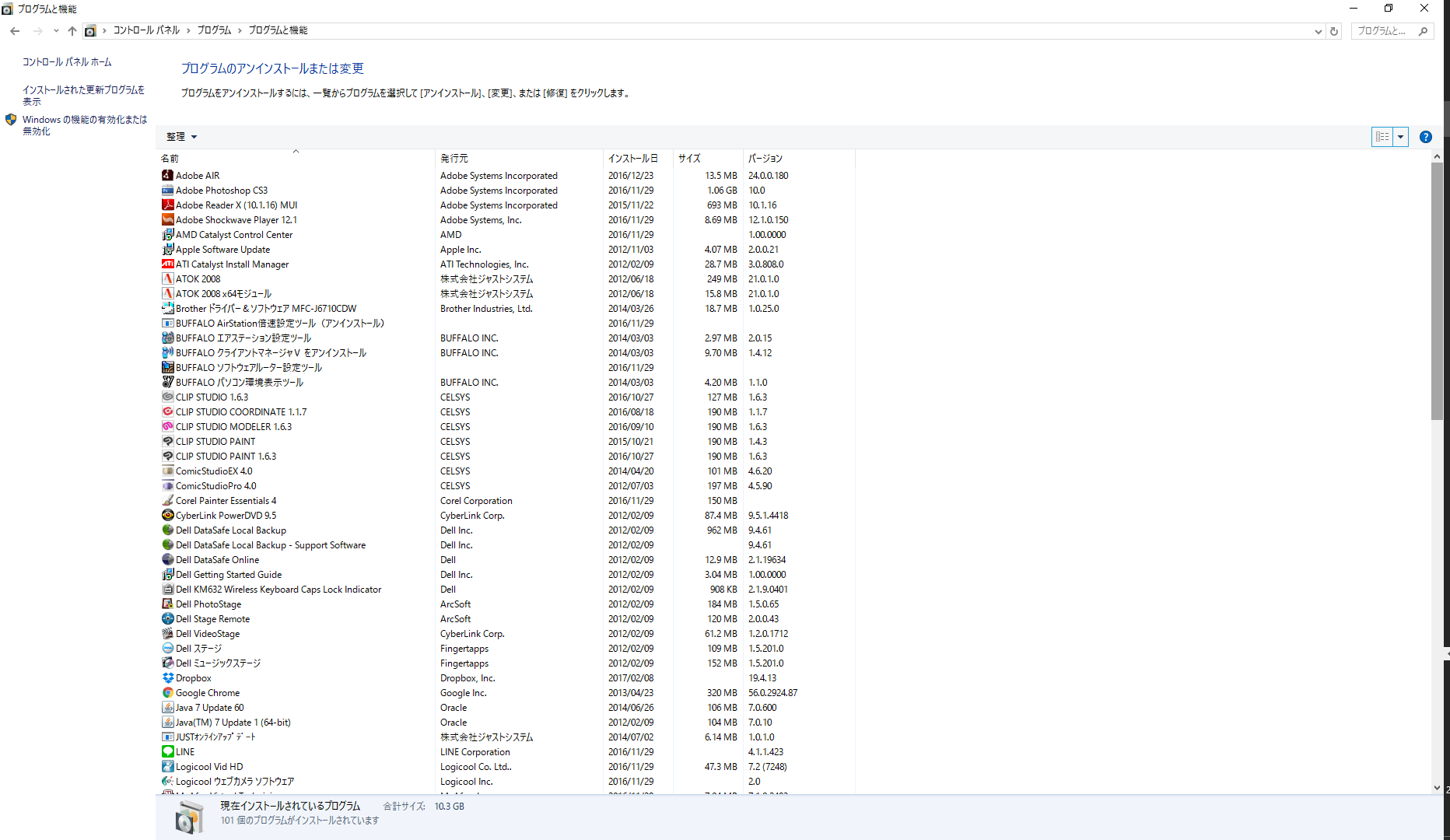Click the Google Chrome icon

[167, 693]
